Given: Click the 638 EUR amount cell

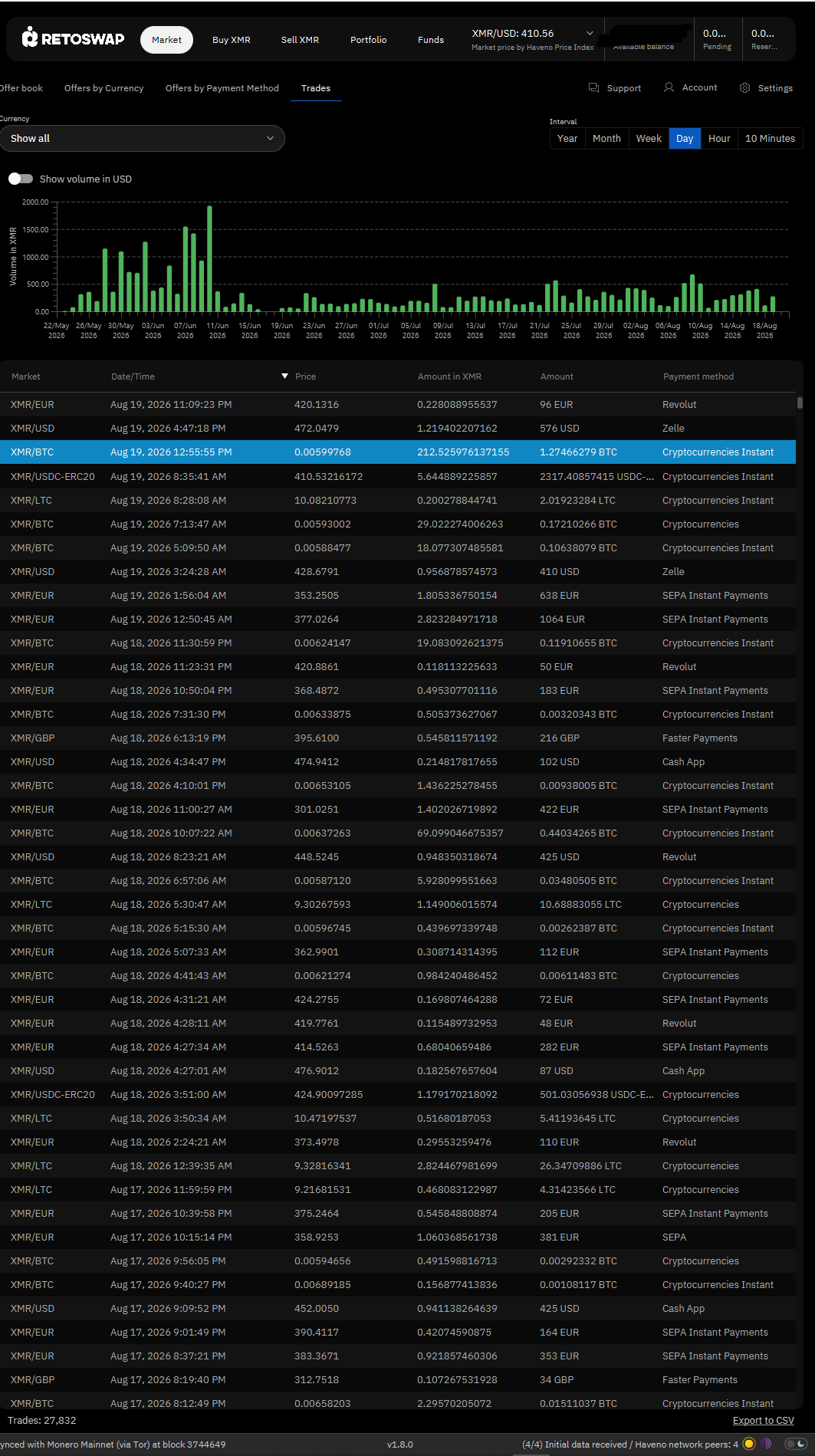Looking at the screenshot, I should pos(560,595).
